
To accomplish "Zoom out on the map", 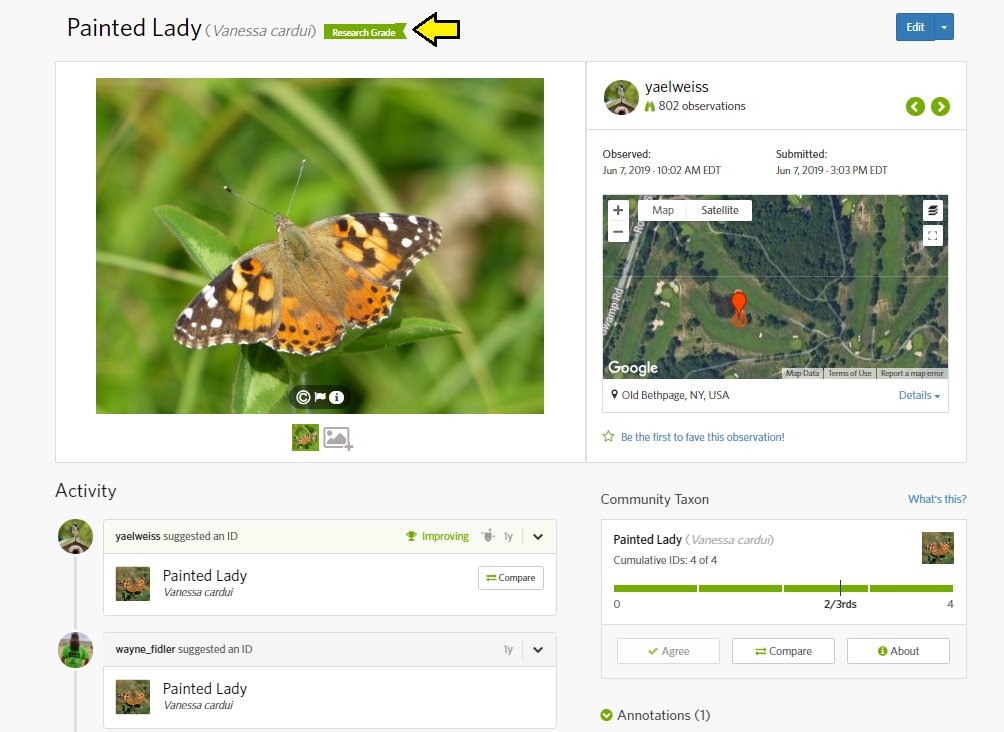I will [618, 232].
